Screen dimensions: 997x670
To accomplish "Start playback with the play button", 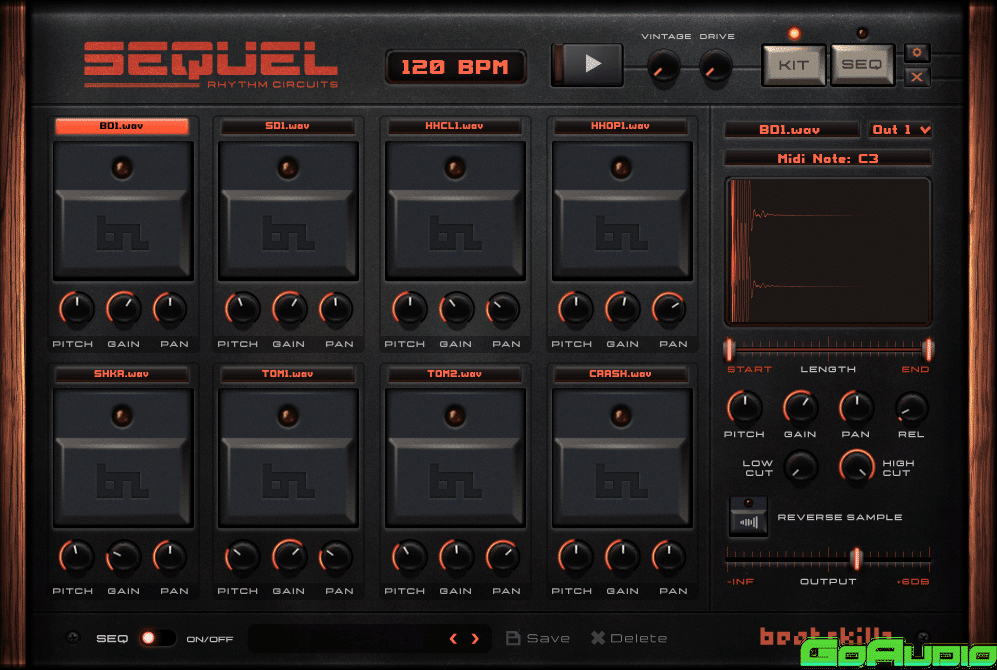I will coord(587,64).
